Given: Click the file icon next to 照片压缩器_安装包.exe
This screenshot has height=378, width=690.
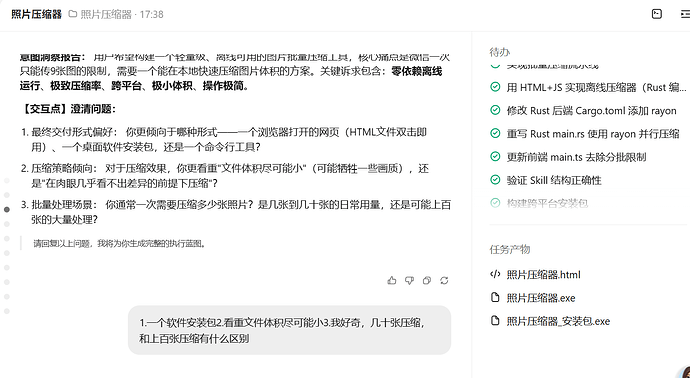Looking at the screenshot, I should [x=495, y=321].
